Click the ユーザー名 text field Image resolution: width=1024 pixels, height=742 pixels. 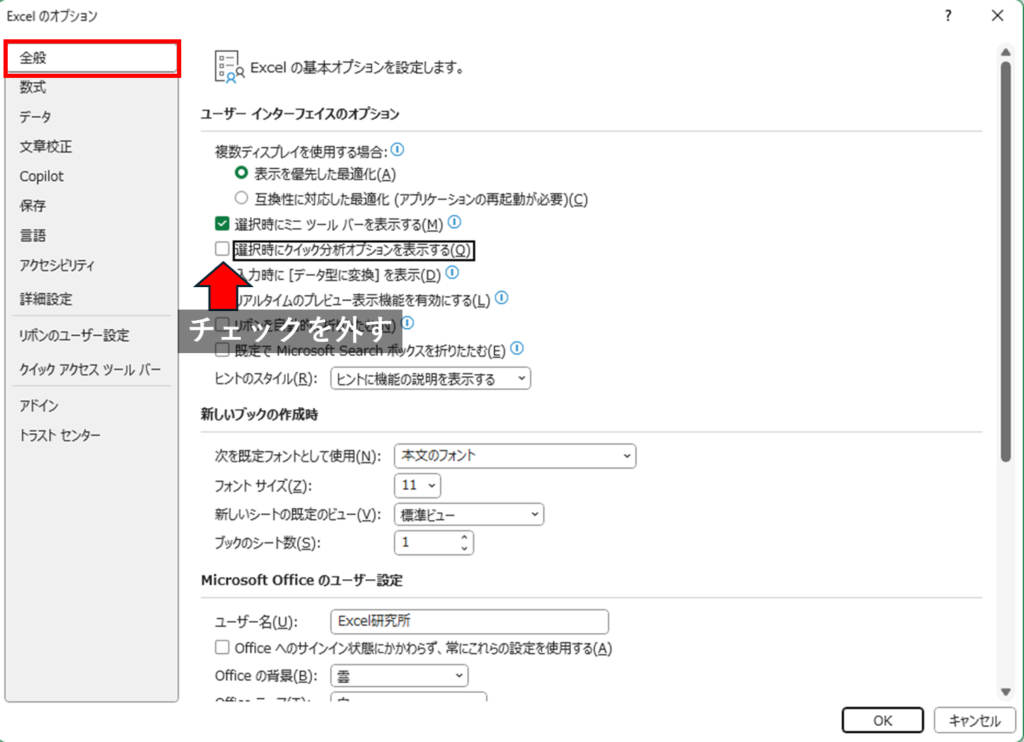470,621
